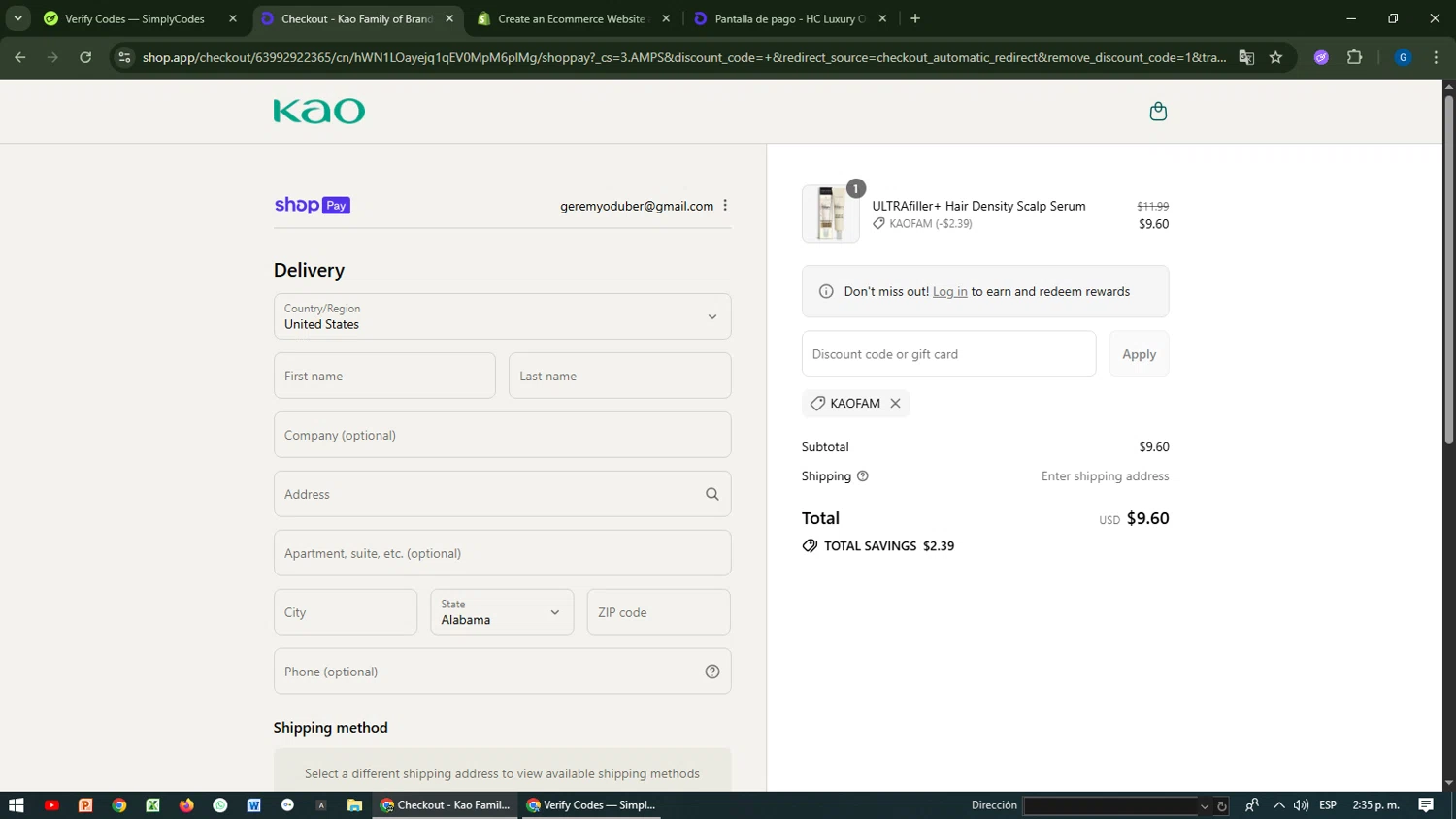Close the Pantalla de pago tab

pyautogui.click(x=882, y=18)
